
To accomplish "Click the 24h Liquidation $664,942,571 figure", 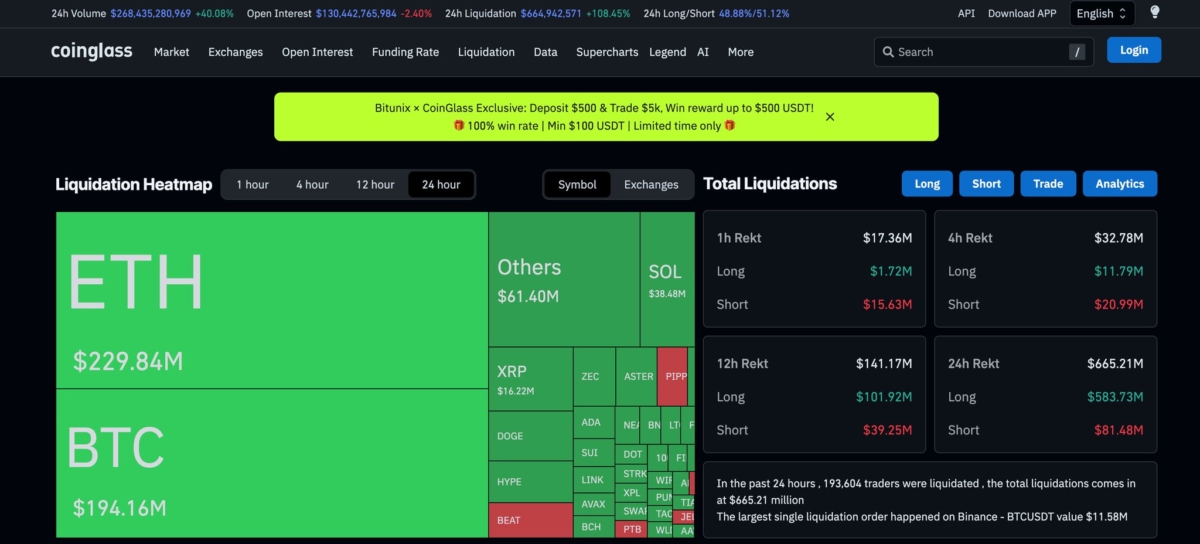I will [553, 13].
